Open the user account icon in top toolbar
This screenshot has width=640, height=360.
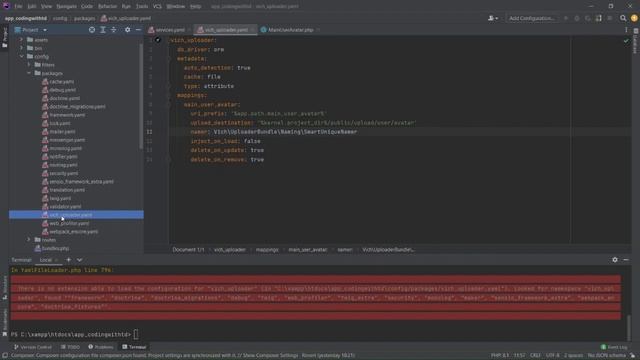coord(493,18)
